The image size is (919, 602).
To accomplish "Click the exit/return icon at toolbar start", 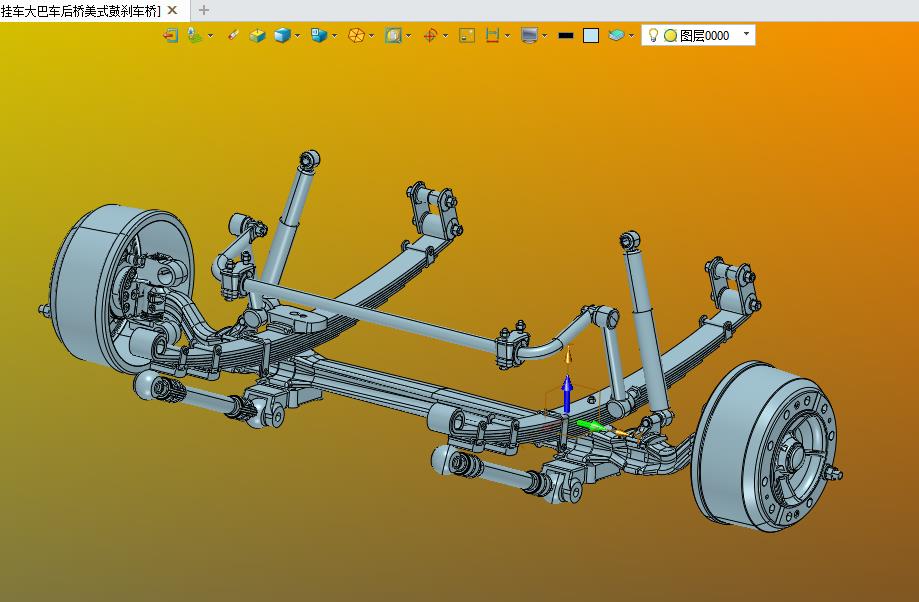I will click(x=171, y=36).
